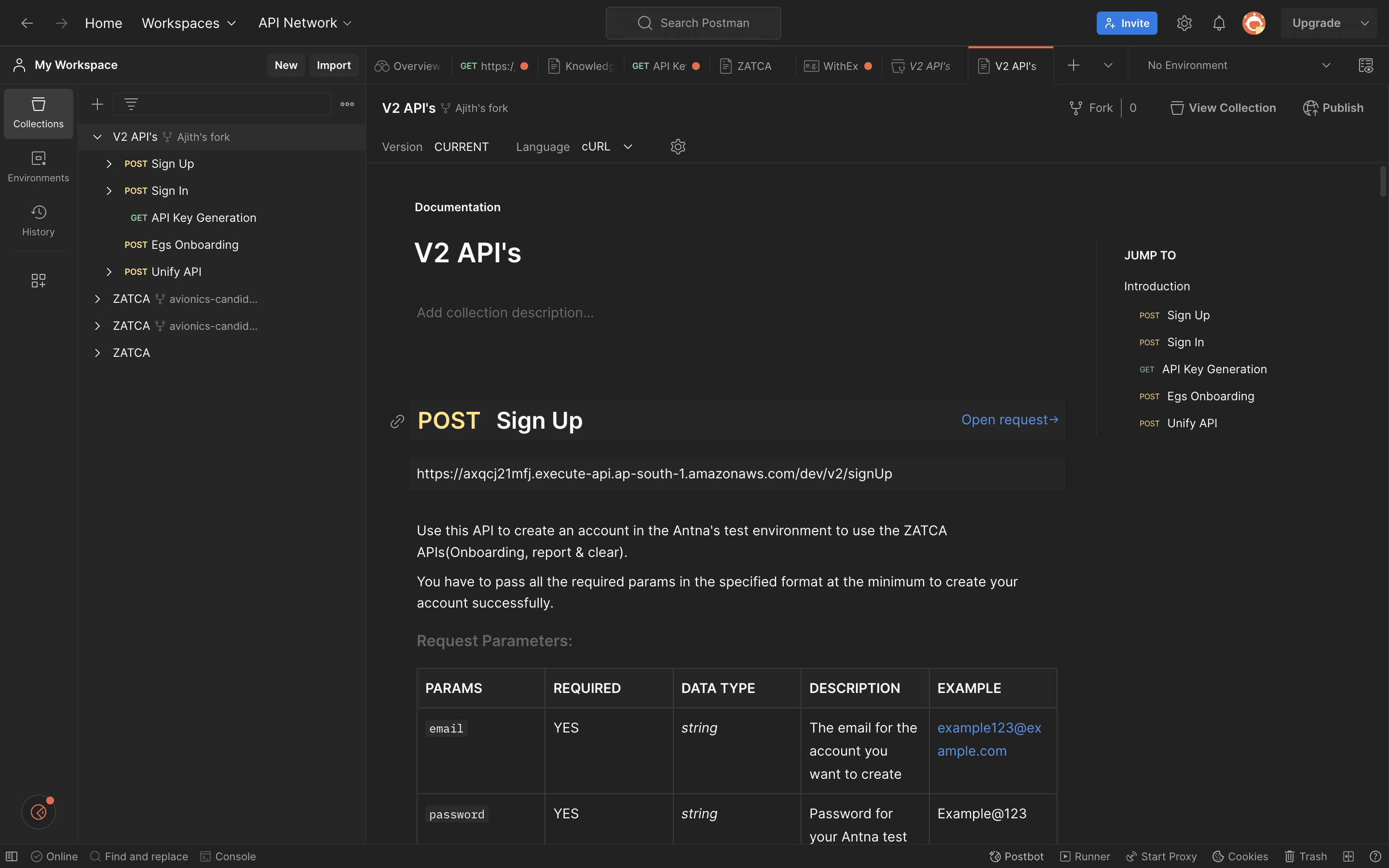This screenshot has height=868, width=1389.
Task: Expand the Sign Up request in sidebar
Action: tap(109, 163)
